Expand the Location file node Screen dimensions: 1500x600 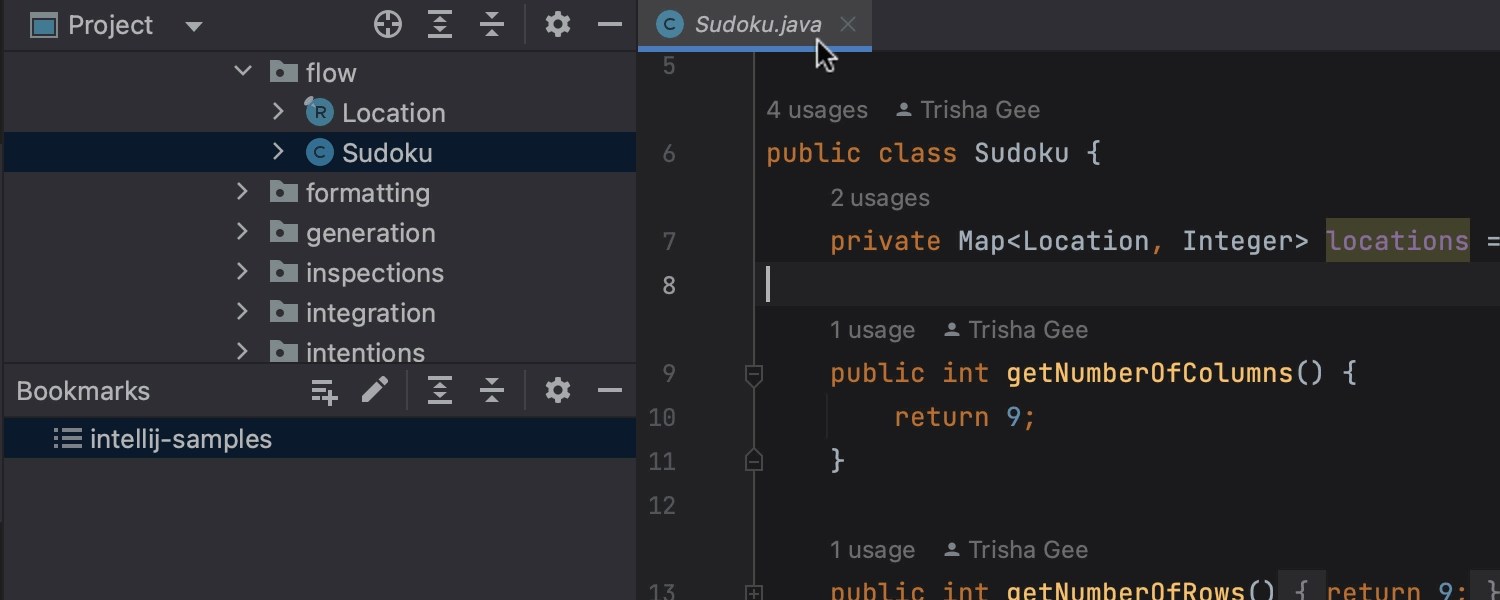tap(278, 112)
